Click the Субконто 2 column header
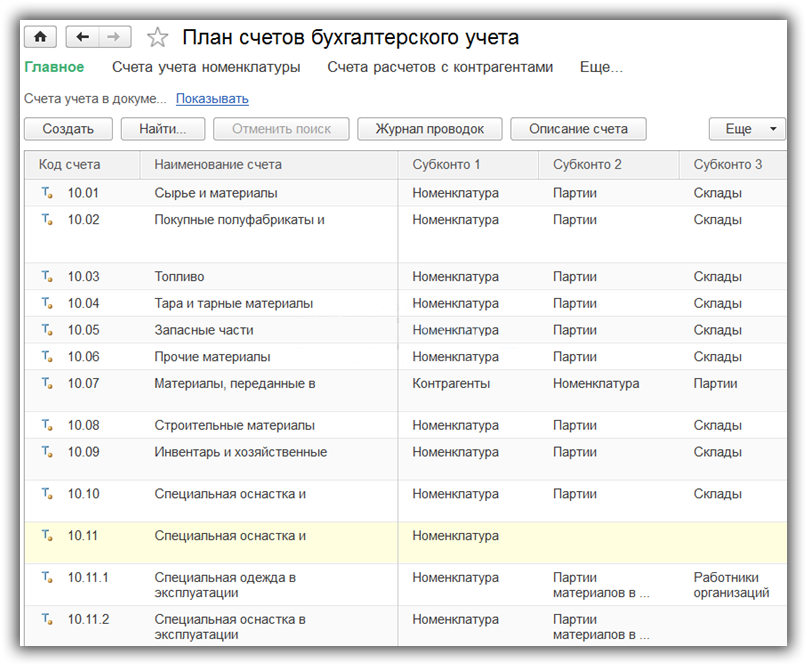The height and width of the screenshot is (666, 807). [608, 165]
